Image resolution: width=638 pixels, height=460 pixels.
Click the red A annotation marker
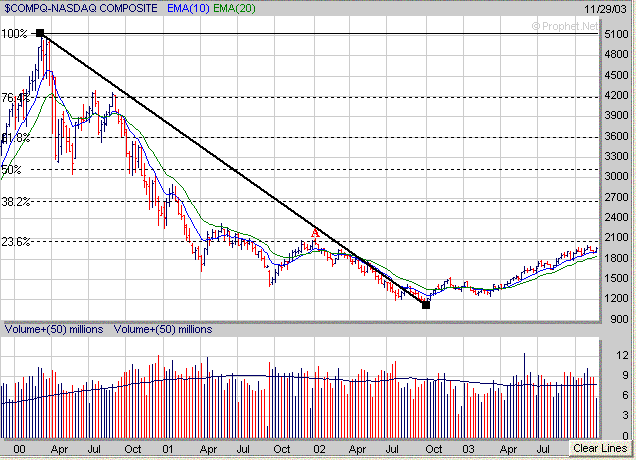315,233
